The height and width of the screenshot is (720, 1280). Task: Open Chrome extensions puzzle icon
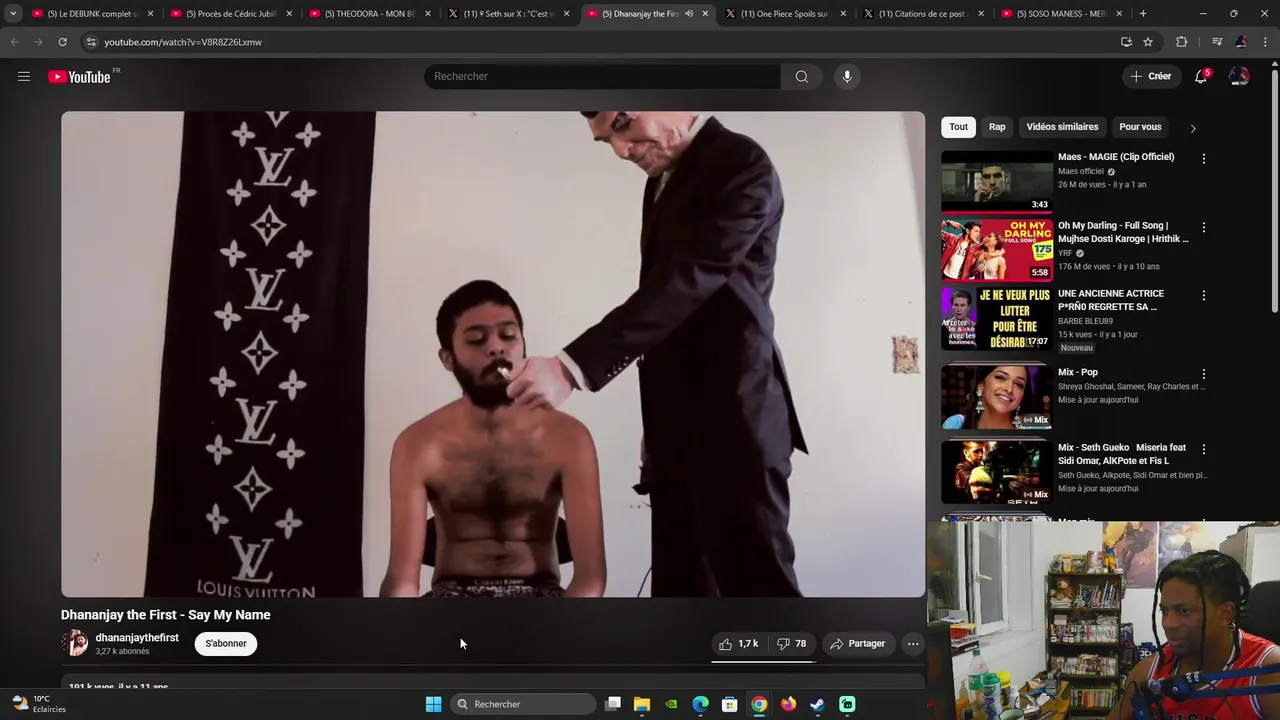1182,42
